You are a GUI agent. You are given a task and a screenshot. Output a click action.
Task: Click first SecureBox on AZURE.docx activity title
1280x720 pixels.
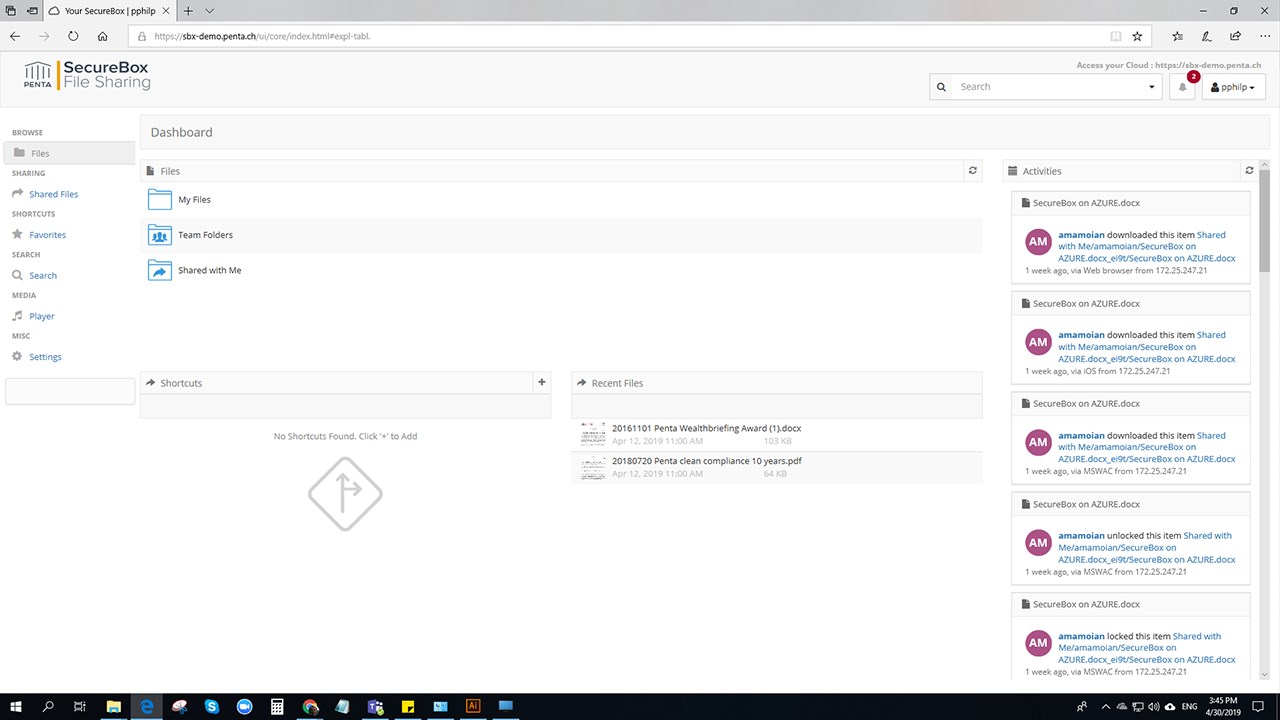click(1086, 203)
